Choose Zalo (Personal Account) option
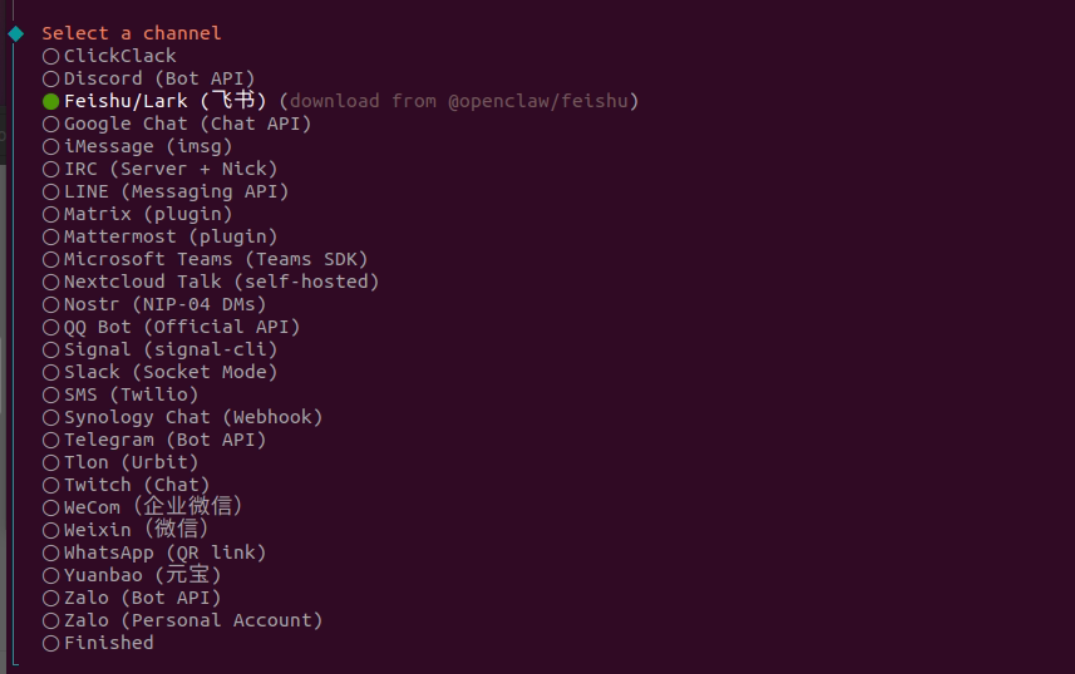 coord(182,621)
